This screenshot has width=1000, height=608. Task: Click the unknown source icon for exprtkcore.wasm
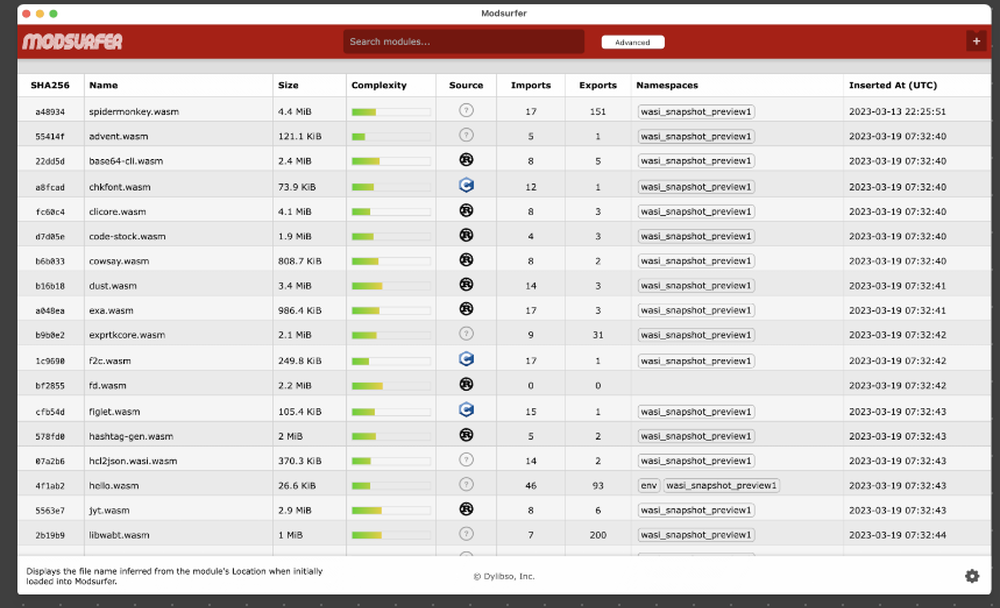click(466, 334)
